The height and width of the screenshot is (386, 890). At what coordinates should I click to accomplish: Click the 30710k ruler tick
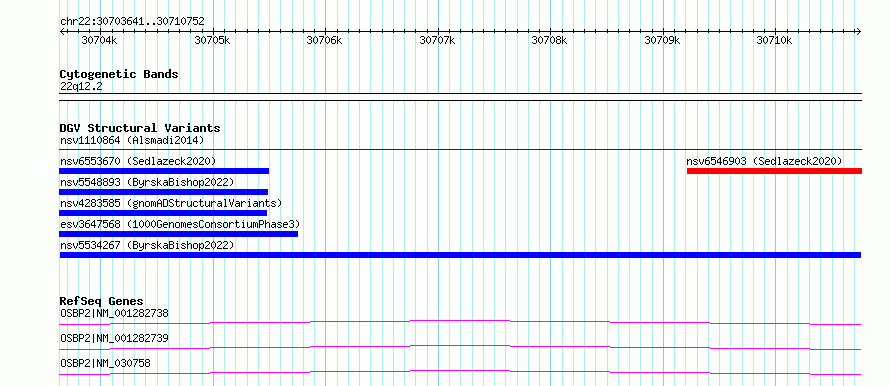tap(775, 40)
